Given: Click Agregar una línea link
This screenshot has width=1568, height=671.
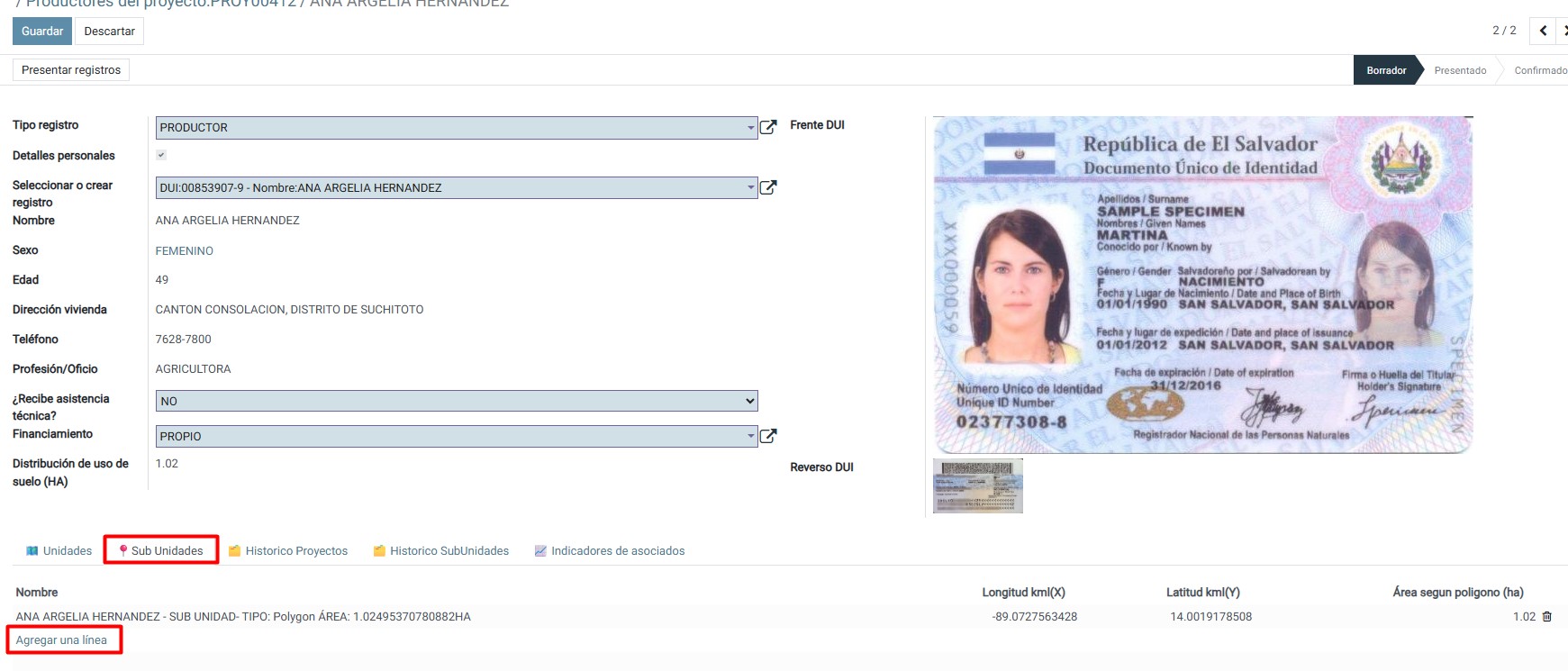Looking at the screenshot, I should point(61,640).
